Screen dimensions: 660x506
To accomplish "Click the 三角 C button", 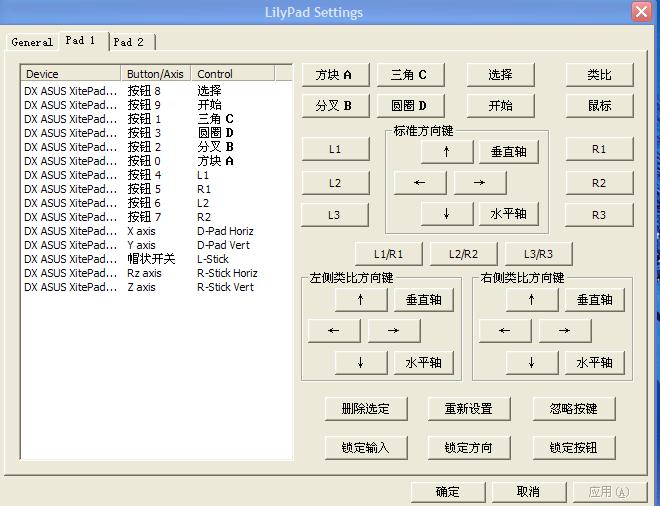I will (x=409, y=75).
